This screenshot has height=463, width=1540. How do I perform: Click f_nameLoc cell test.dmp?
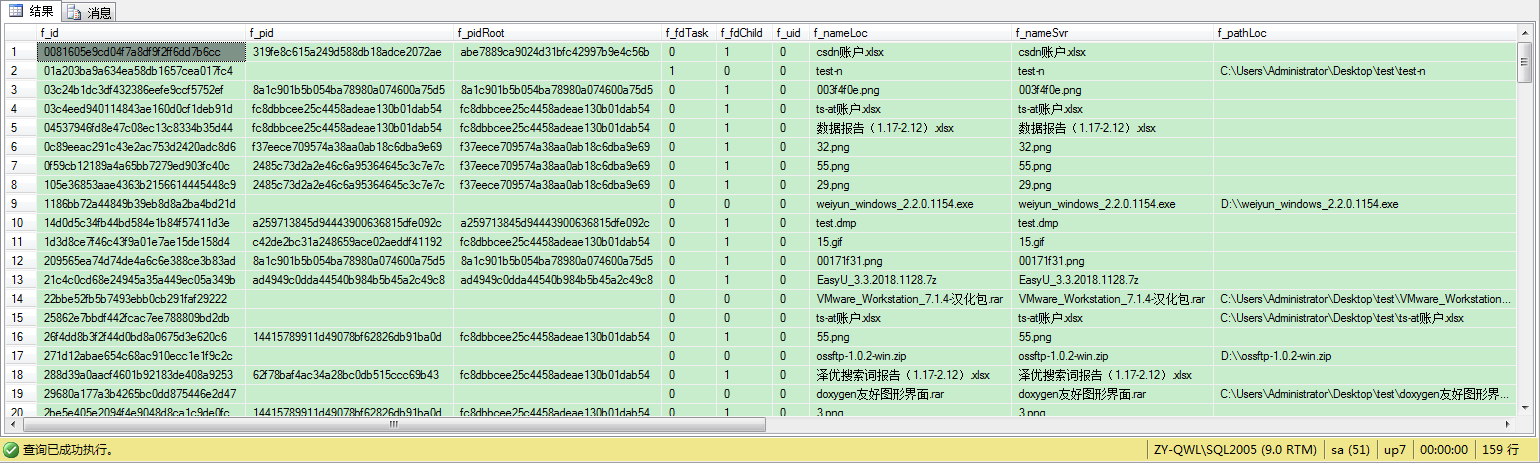[911, 222]
